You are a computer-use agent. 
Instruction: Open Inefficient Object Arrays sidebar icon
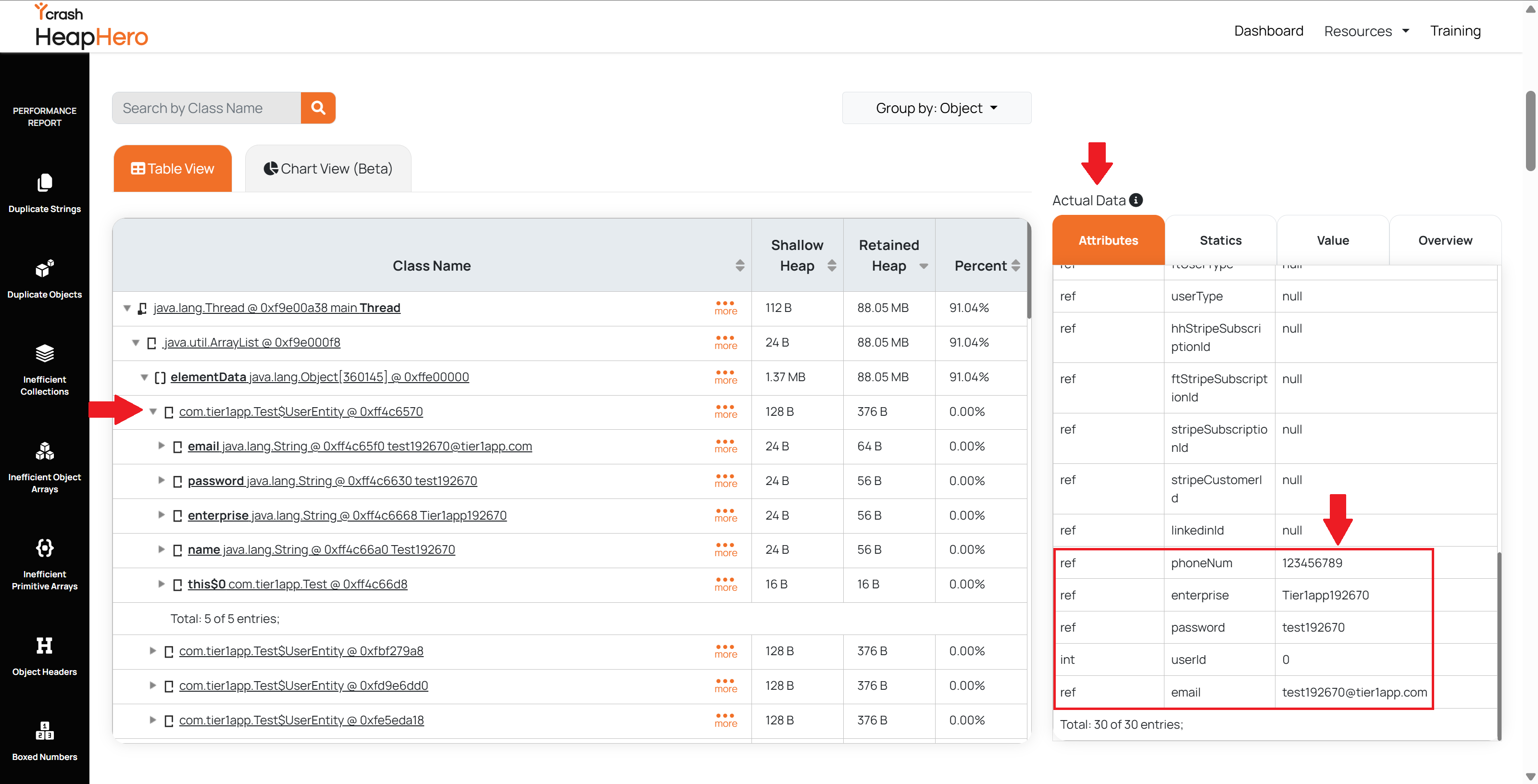(x=45, y=451)
